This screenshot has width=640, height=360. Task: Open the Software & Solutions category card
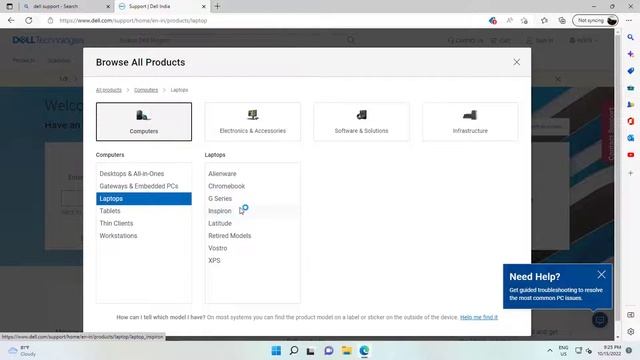(361, 122)
